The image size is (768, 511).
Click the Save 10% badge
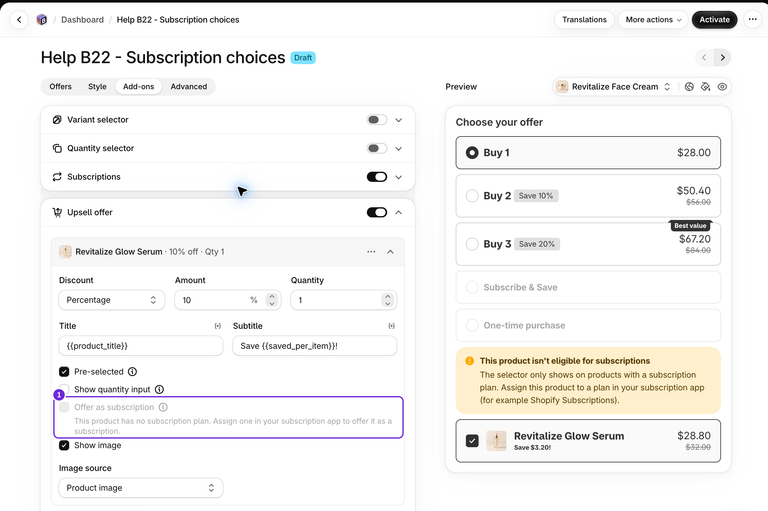(x=536, y=195)
